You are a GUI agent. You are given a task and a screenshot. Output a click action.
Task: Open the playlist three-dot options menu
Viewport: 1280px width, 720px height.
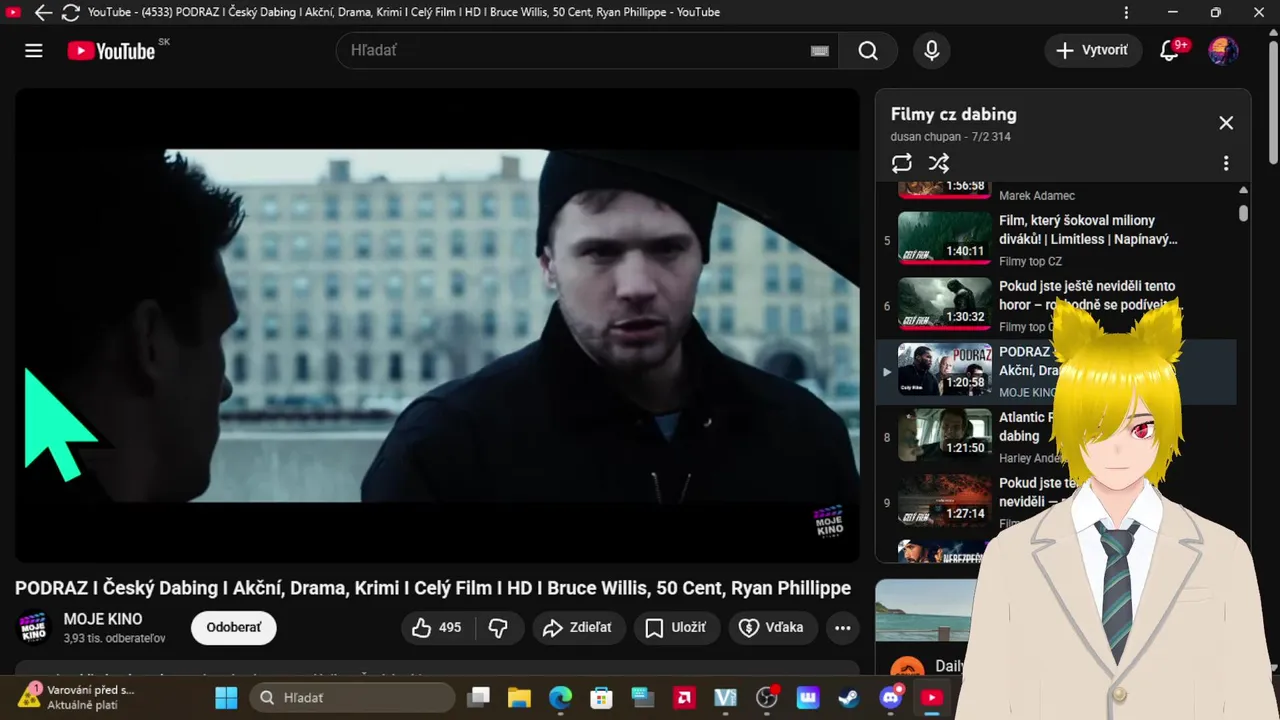click(1226, 163)
